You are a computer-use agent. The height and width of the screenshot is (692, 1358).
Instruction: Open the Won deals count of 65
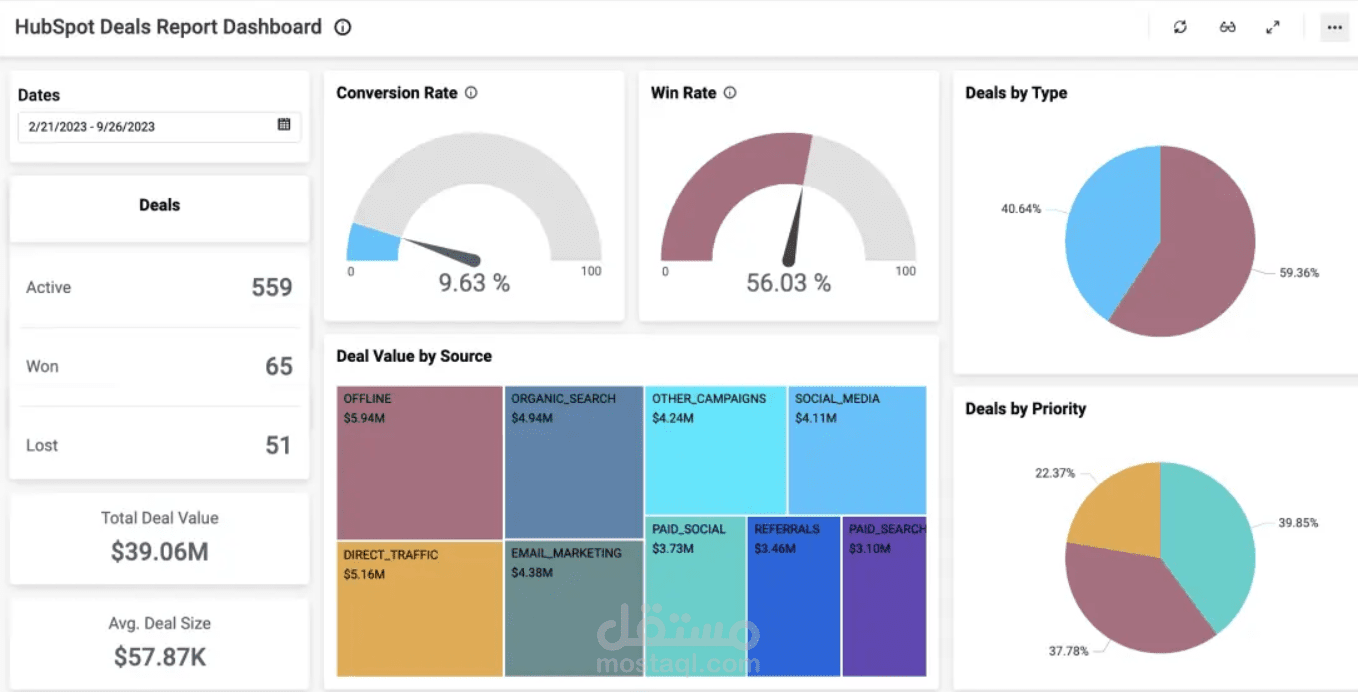[158, 366]
